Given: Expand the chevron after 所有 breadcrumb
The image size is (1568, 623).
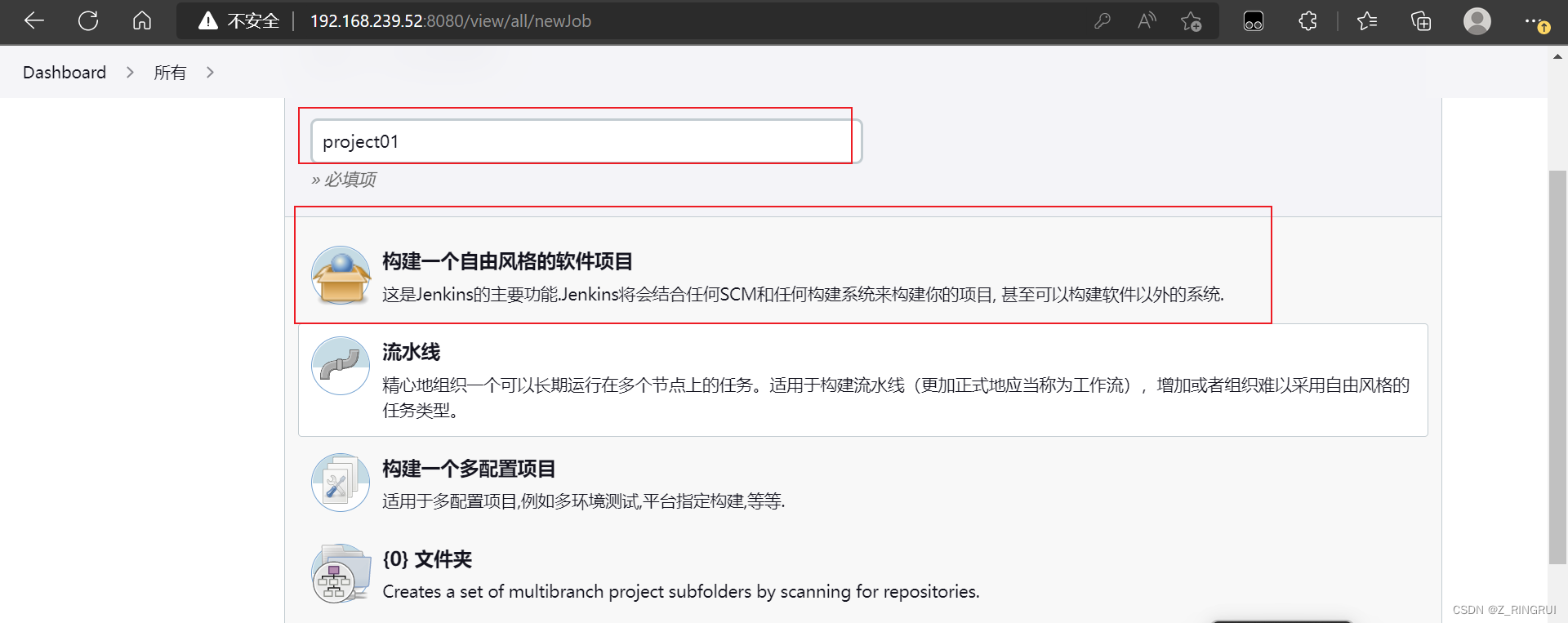Looking at the screenshot, I should pyautogui.click(x=210, y=73).
